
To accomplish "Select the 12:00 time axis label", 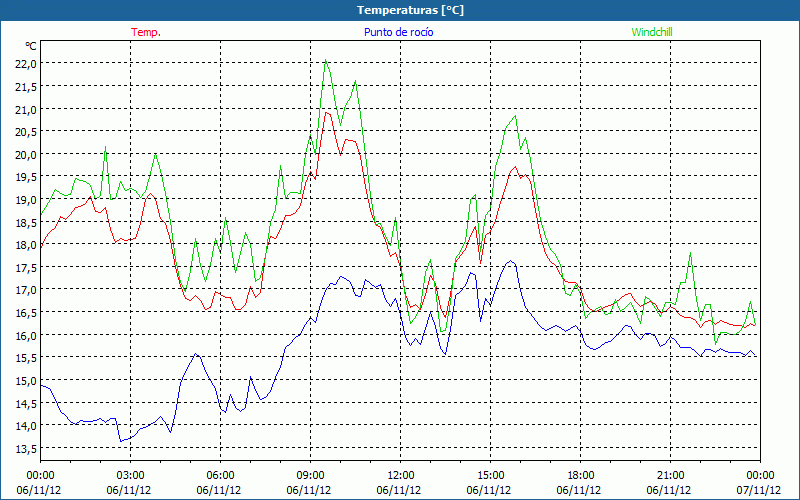I will 401,475.
